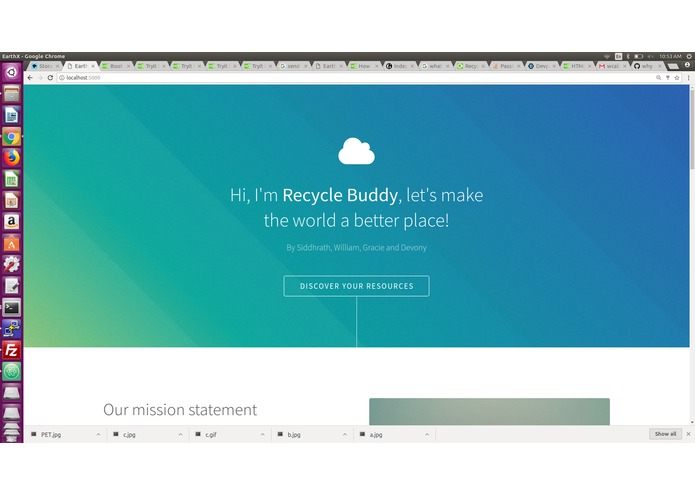The image size is (695, 494).
Task: Open the Amazon launcher icon
Action: (12, 222)
